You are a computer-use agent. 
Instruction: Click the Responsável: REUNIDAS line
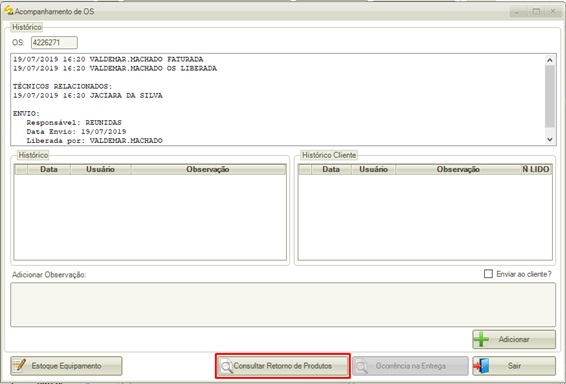coord(74,122)
